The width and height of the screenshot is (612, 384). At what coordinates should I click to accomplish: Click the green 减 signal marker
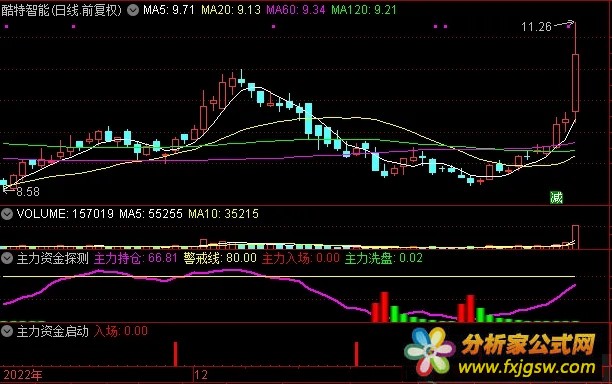(556, 197)
